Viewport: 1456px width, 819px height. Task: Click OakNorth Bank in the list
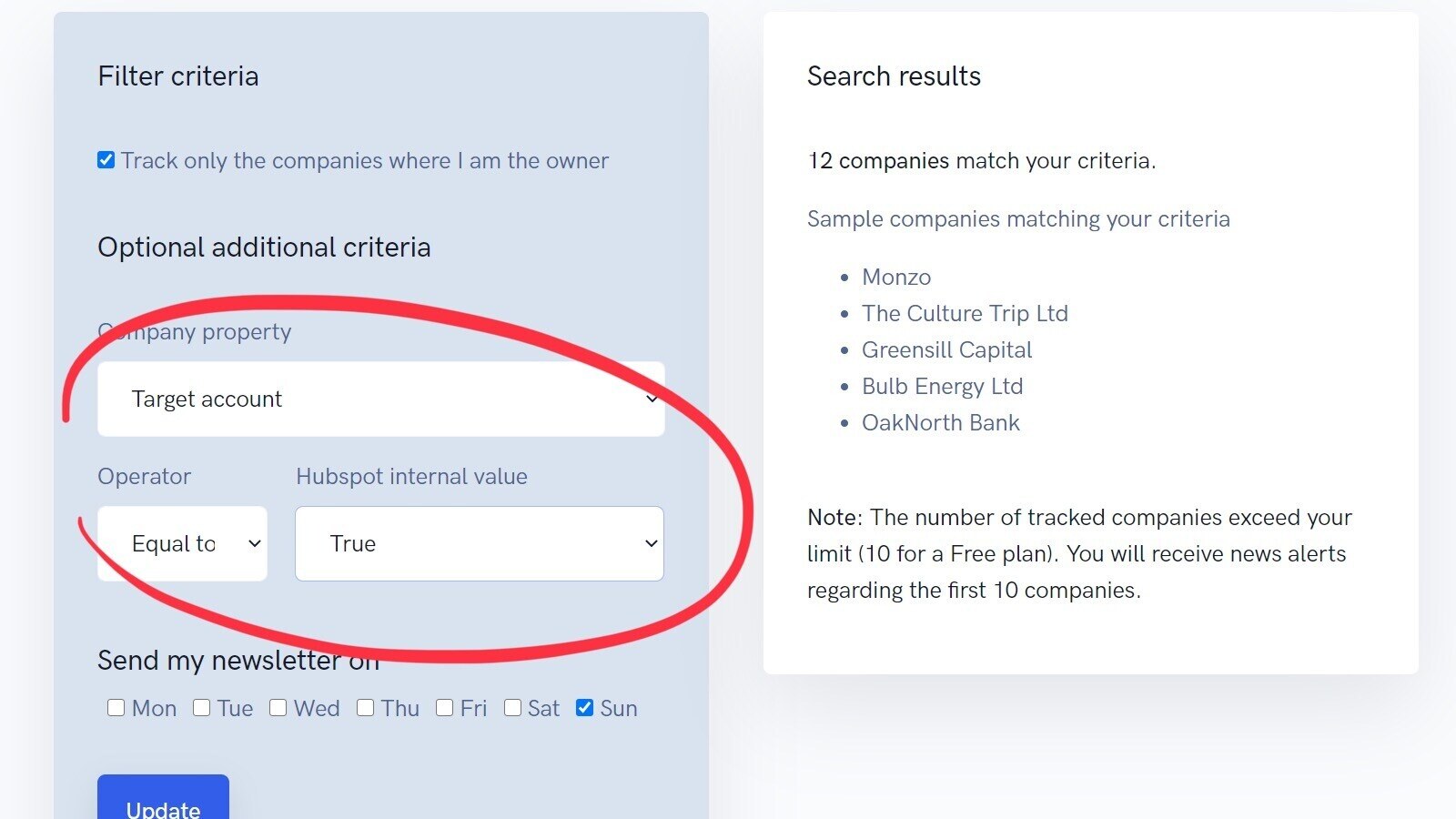[940, 422]
